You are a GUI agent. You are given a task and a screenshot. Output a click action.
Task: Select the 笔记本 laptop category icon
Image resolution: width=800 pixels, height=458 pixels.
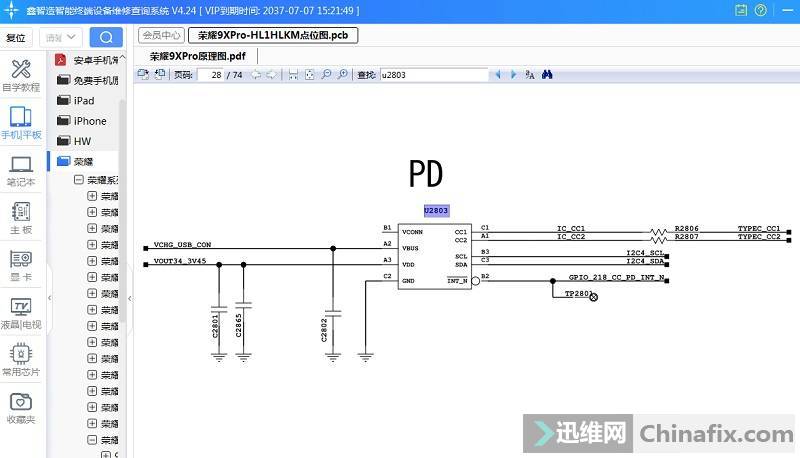21,170
